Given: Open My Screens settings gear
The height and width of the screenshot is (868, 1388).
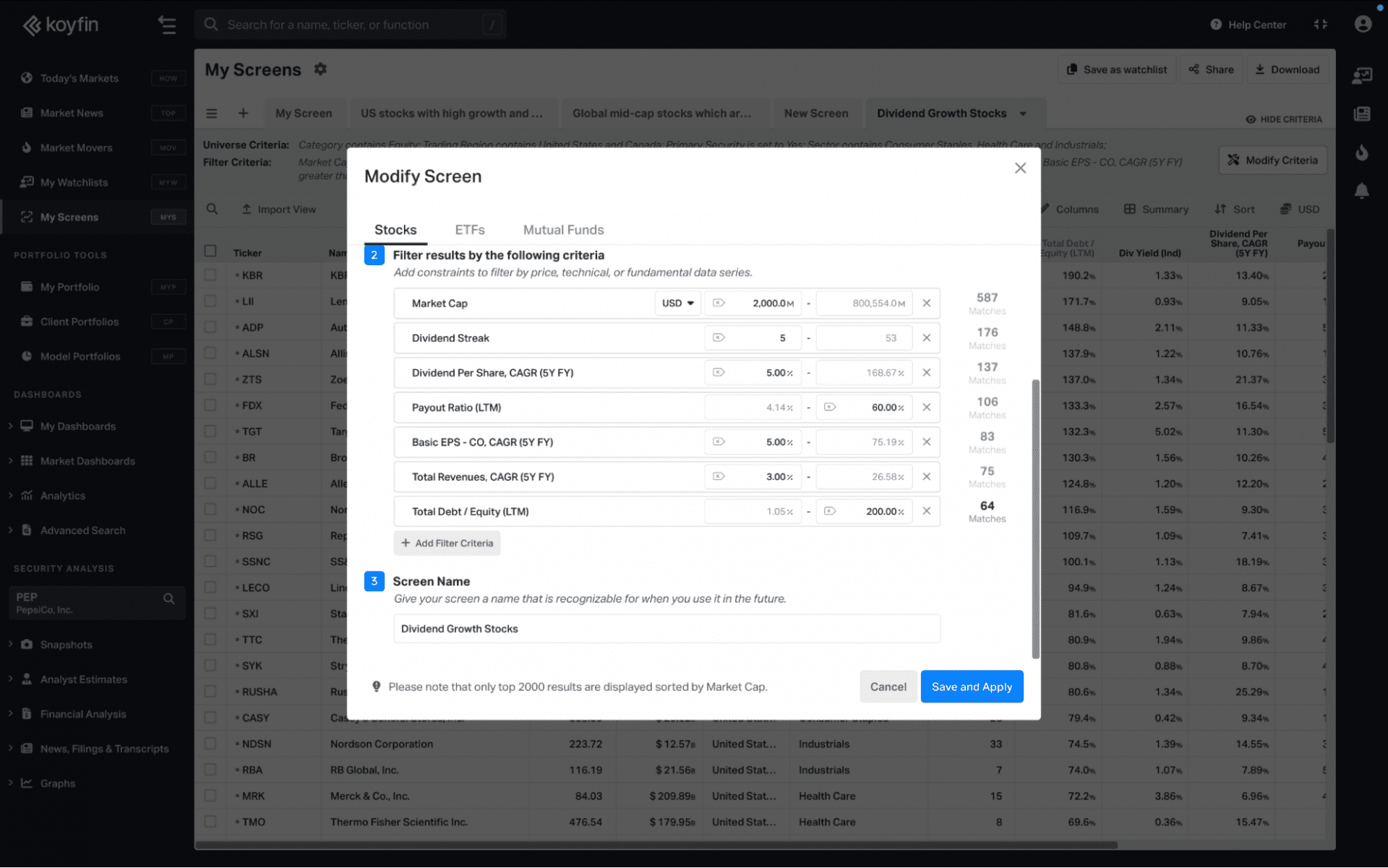Looking at the screenshot, I should tap(320, 69).
